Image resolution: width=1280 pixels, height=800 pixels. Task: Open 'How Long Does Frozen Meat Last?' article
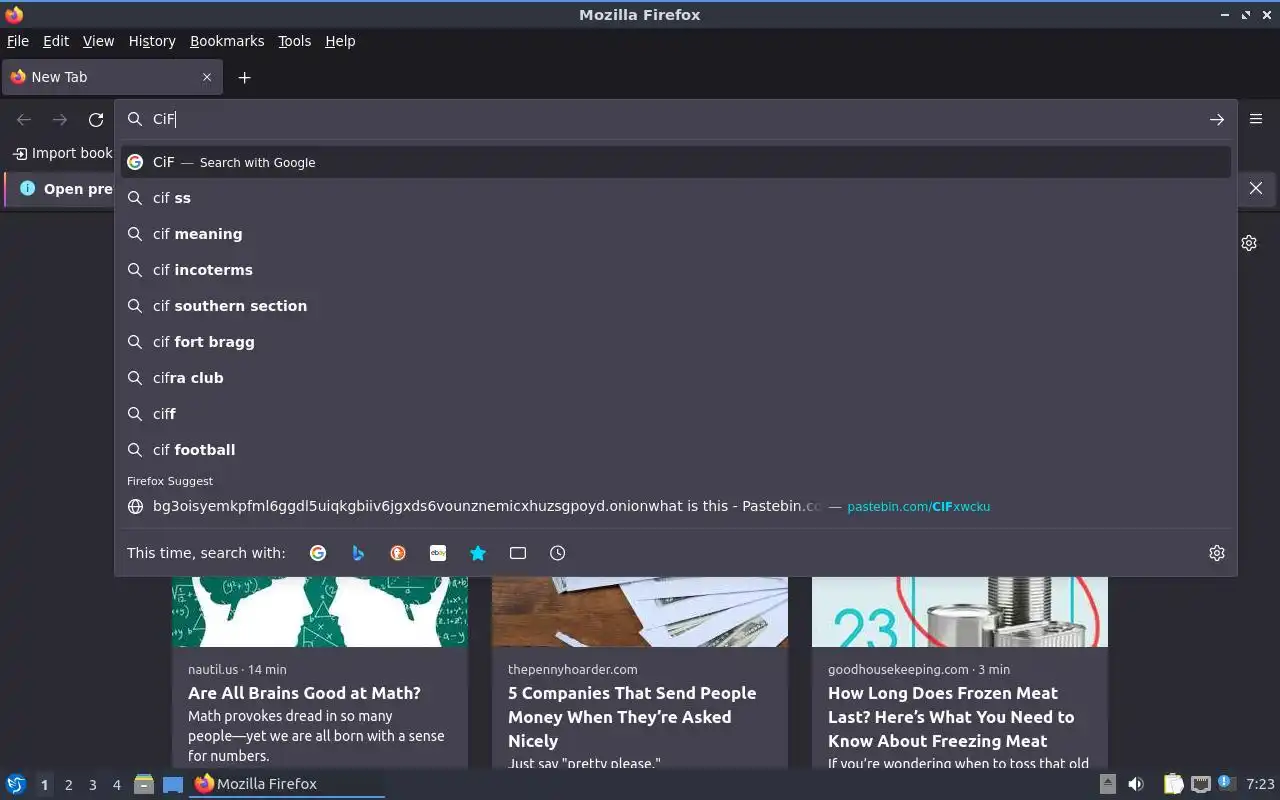click(x=951, y=717)
